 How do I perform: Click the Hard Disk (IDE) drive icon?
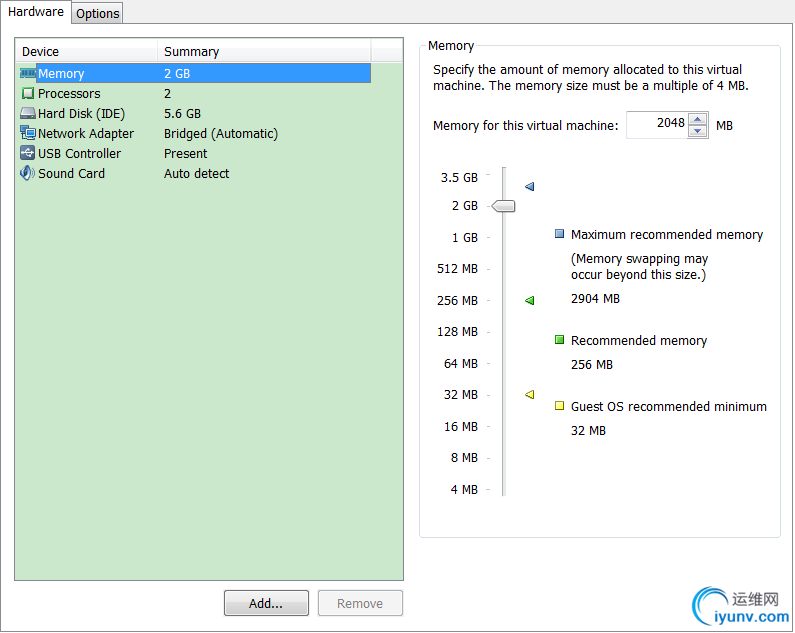28,113
